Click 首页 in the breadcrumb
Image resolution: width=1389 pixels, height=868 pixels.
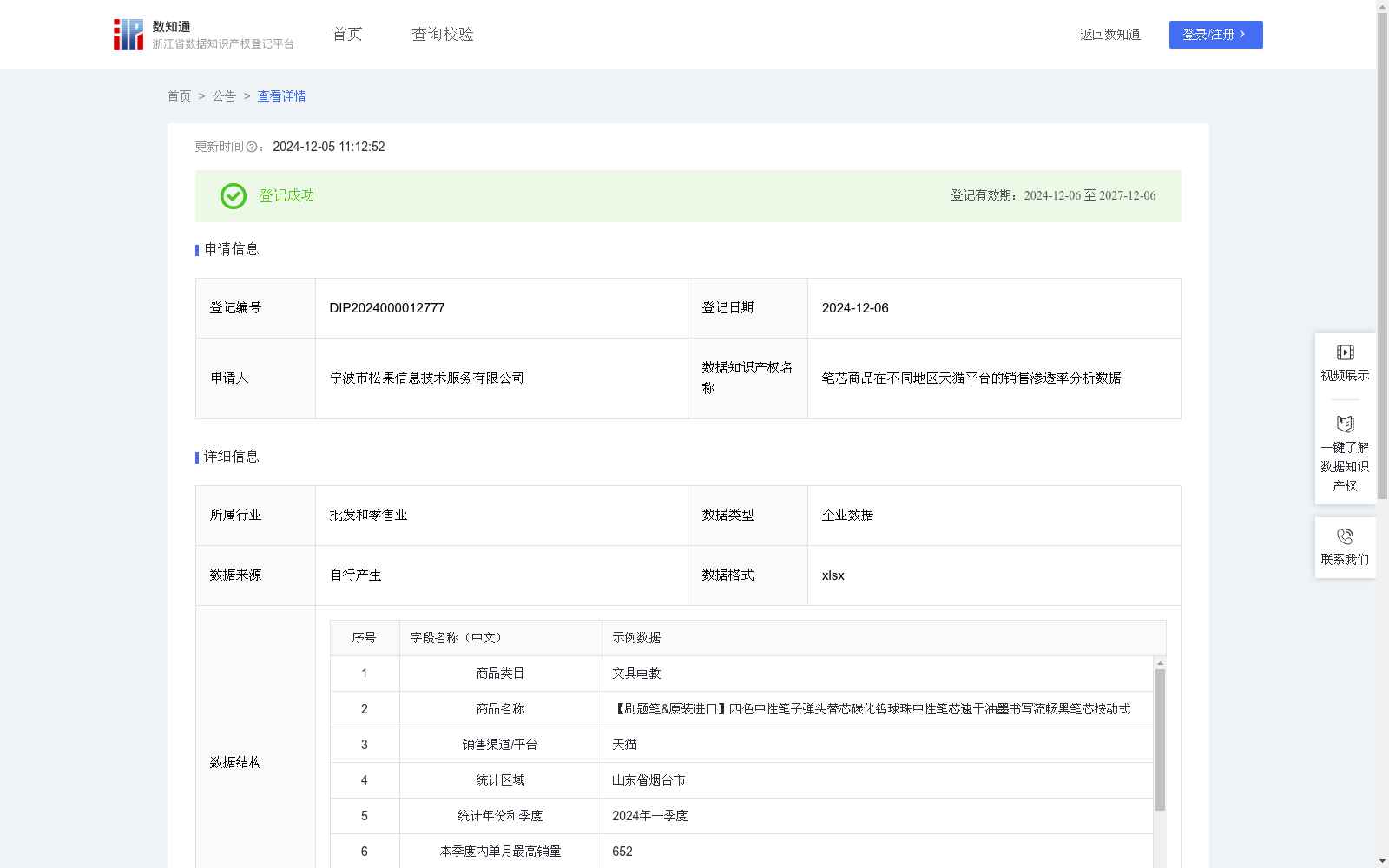coord(179,96)
